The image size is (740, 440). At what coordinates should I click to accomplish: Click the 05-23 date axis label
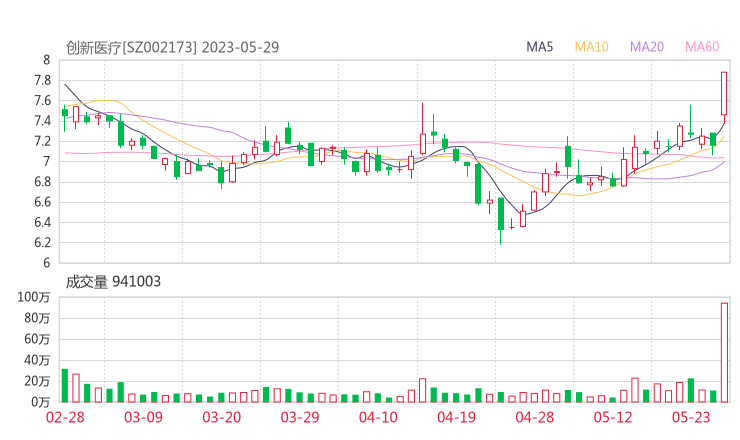click(691, 417)
